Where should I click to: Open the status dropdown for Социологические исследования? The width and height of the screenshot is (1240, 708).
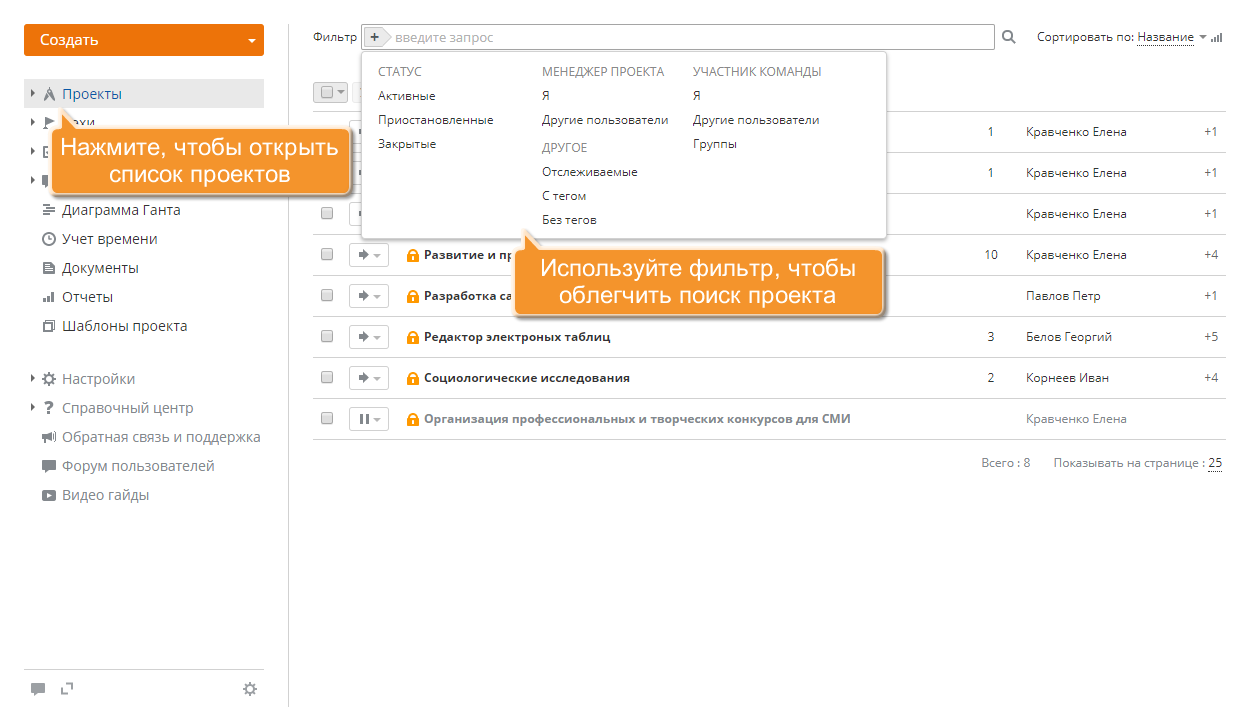pyautogui.click(x=368, y=378)
